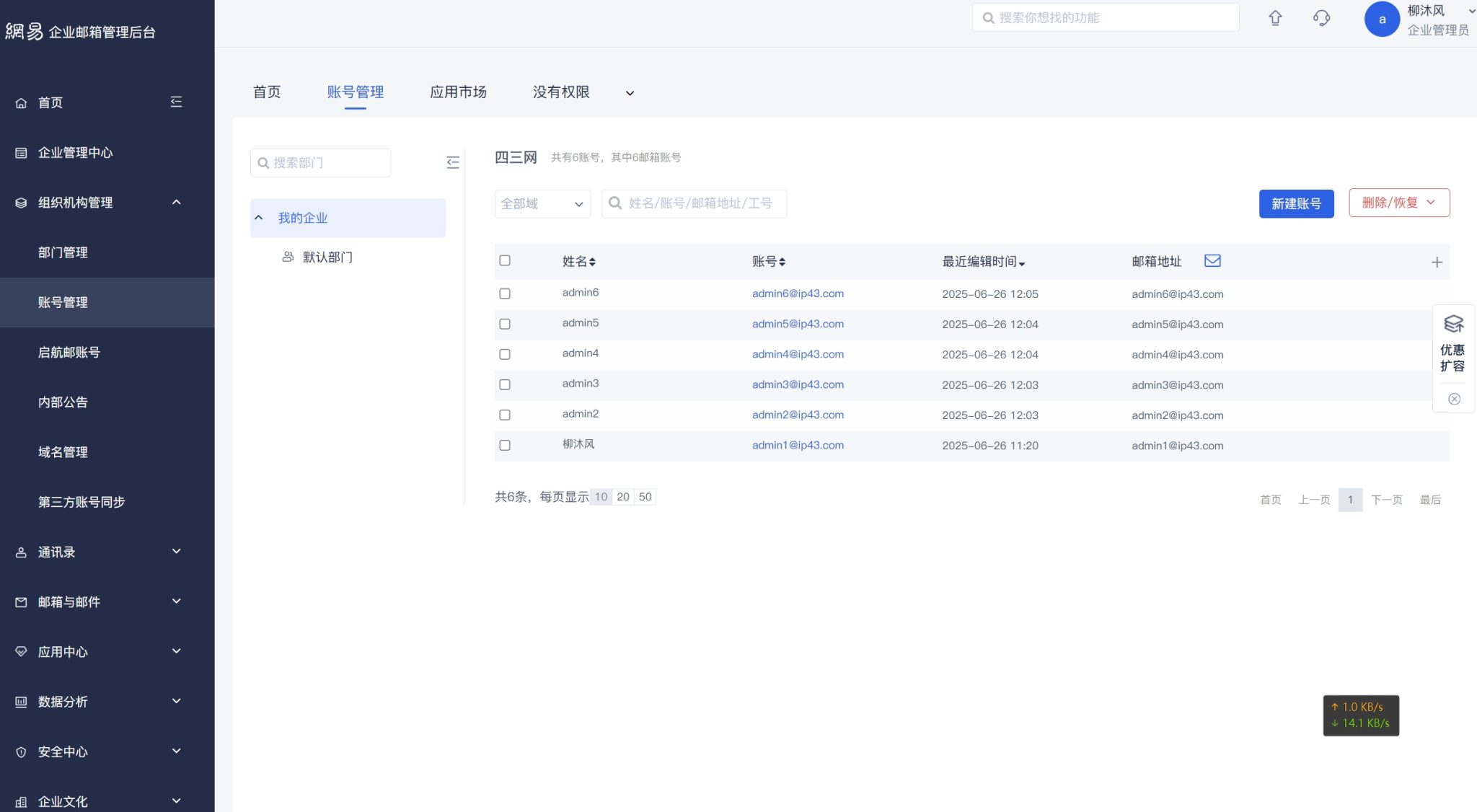Click the 新建账号 button

[x=1296, y=203]
